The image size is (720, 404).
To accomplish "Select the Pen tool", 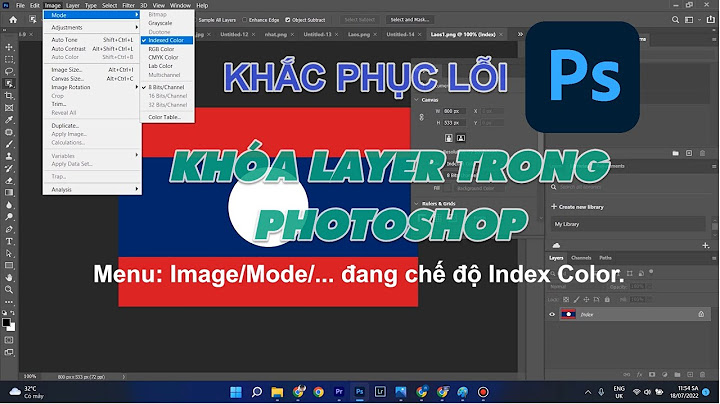I will pos(9,229).
